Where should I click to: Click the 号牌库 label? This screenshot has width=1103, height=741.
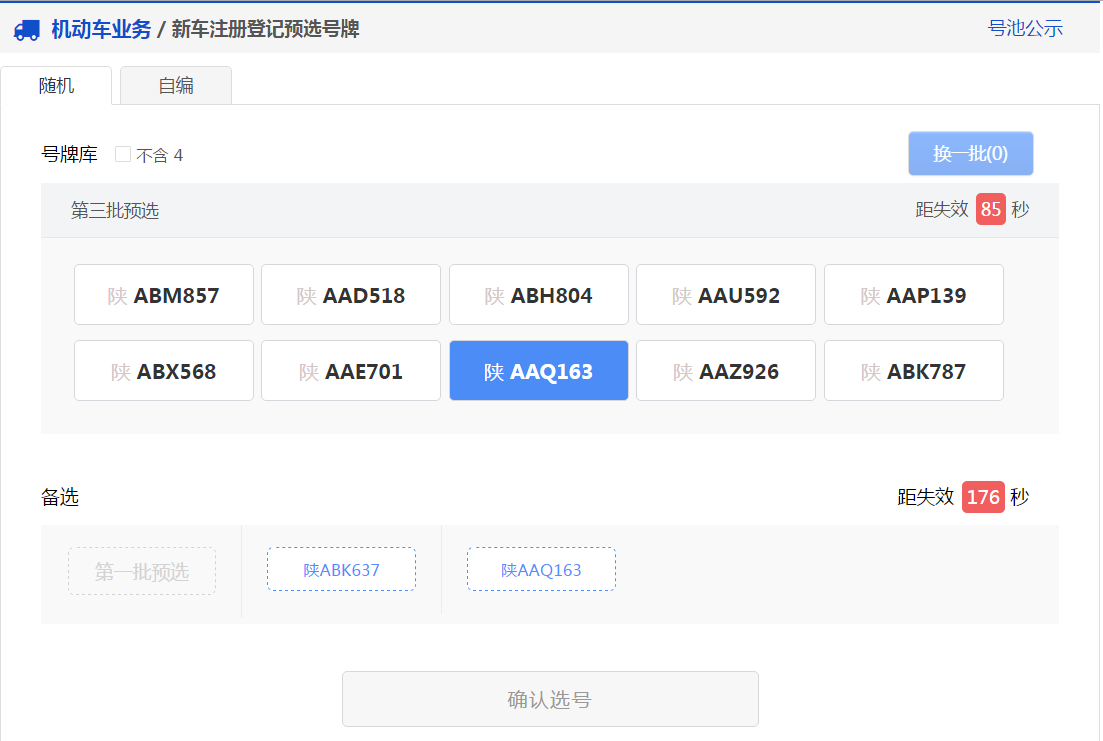69,154
